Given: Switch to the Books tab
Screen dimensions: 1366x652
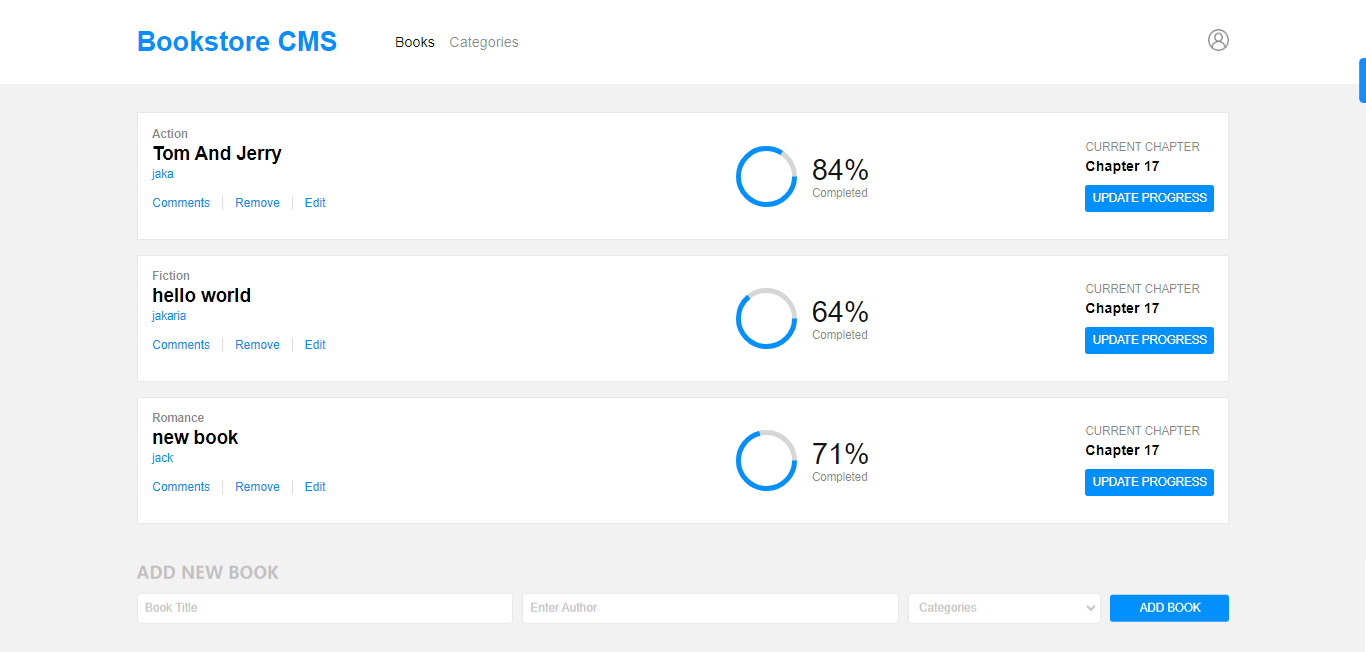Looking at the screenshot, I should click(415, 42).
